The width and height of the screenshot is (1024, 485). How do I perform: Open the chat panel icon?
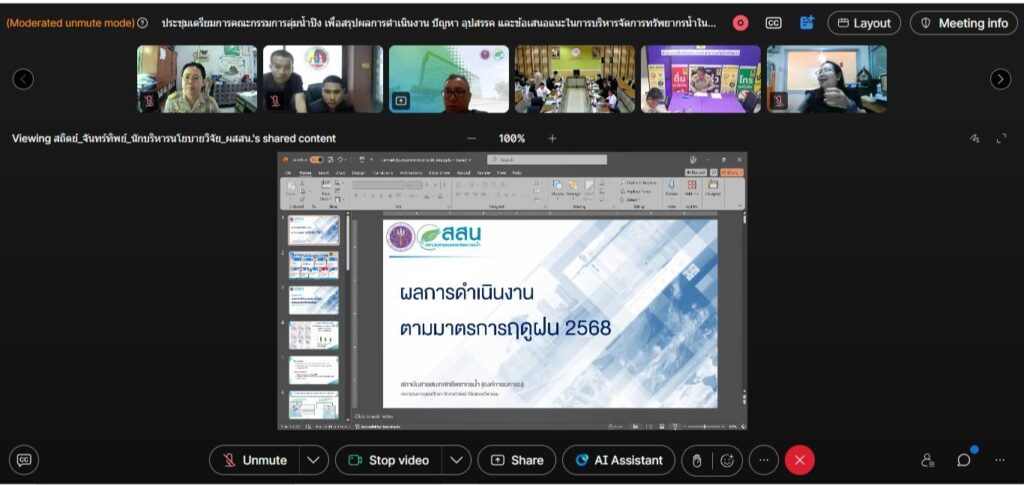[964, 460]
